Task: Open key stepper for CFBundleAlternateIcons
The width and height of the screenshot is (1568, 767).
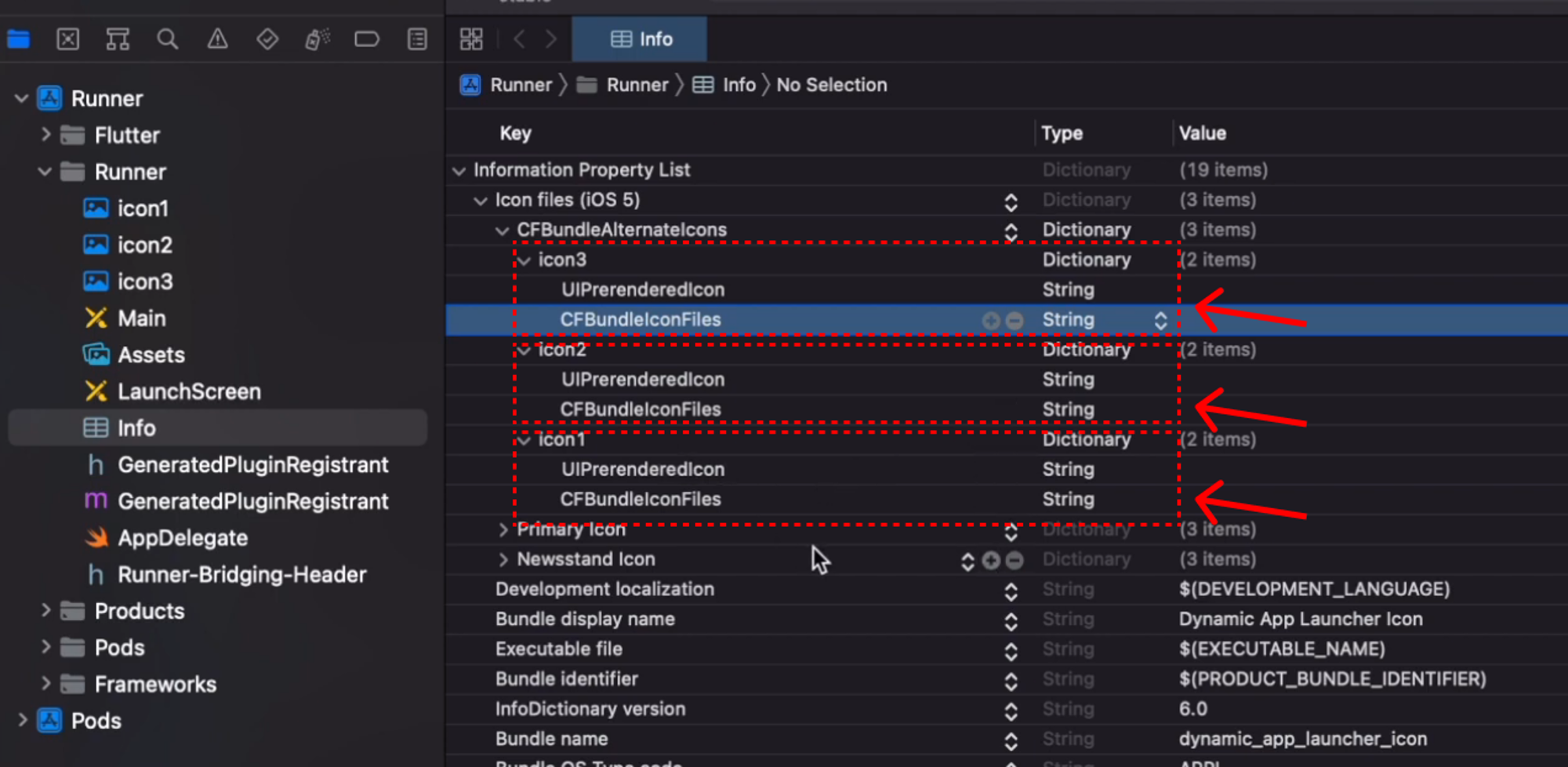Action: click(x=1011, y=232)
